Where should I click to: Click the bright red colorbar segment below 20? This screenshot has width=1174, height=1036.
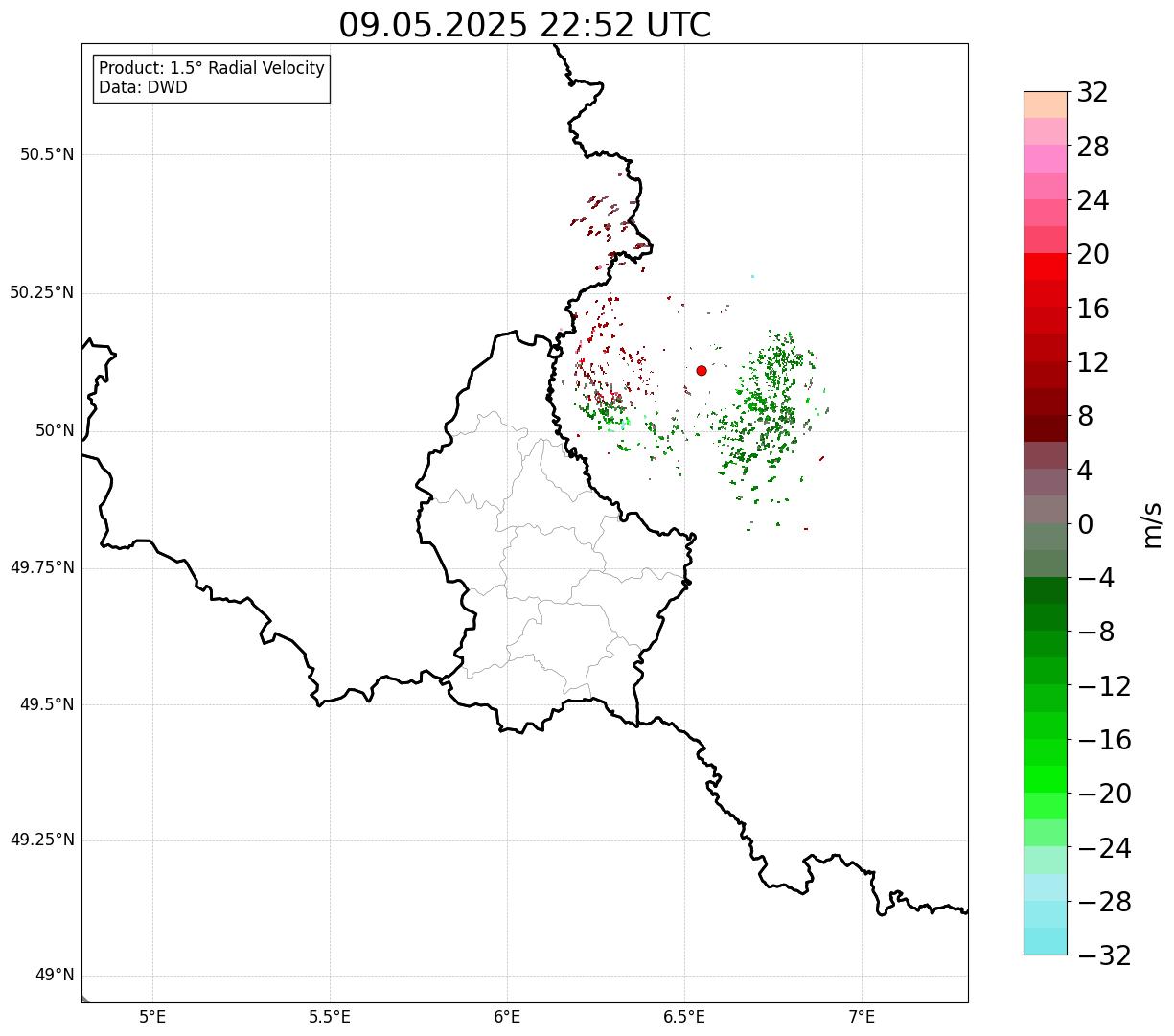(1045, 266)
